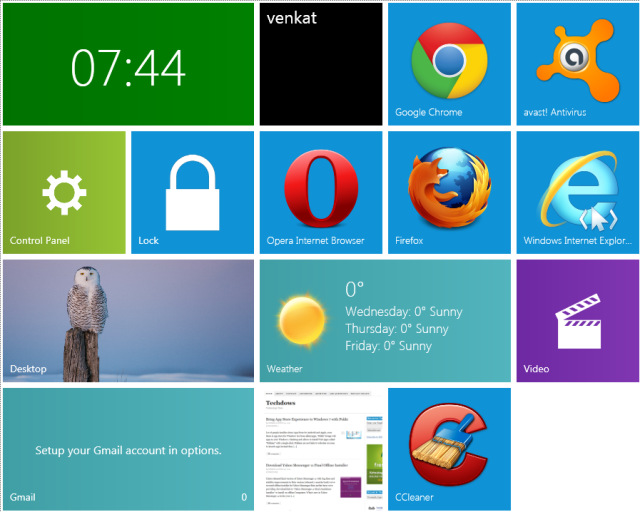Click the 'CCleaner' label text
The image size is (640, 512).
click(x=414, y=497)
